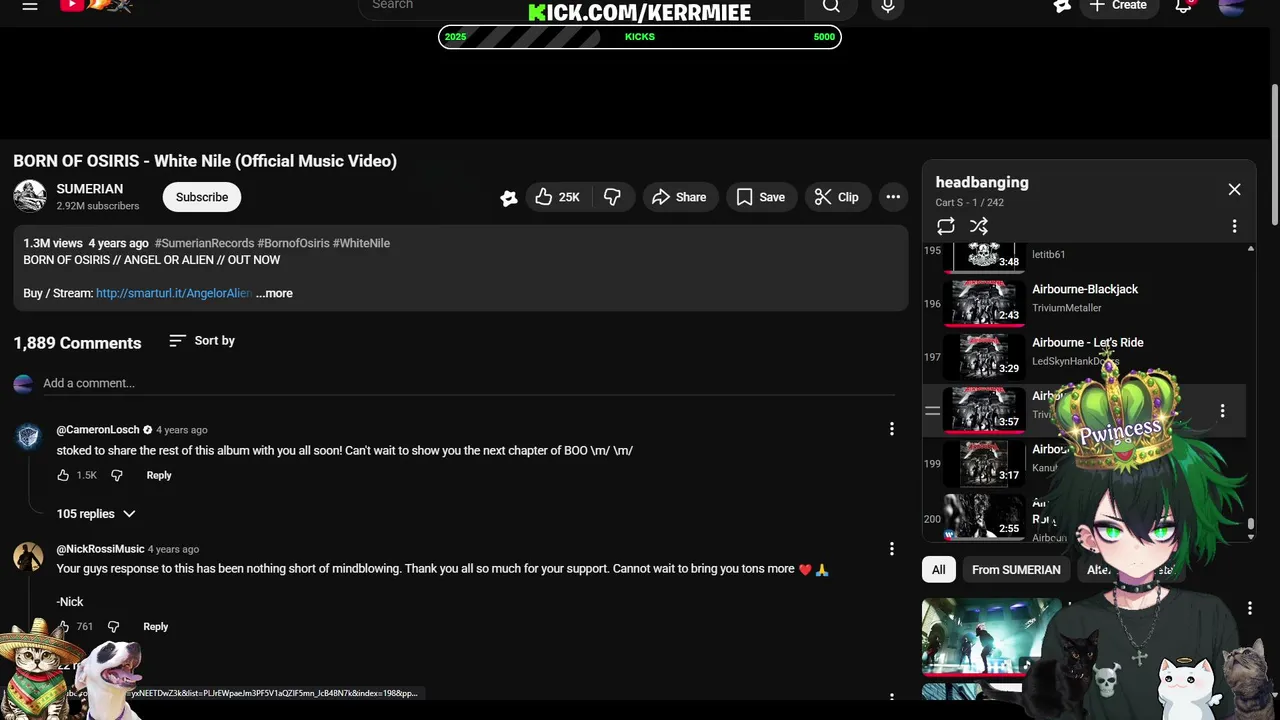Open options for the first recommended video
Image resolution: width=1280 pixels, height=720 pixels.
click(x=1249, y=608)
